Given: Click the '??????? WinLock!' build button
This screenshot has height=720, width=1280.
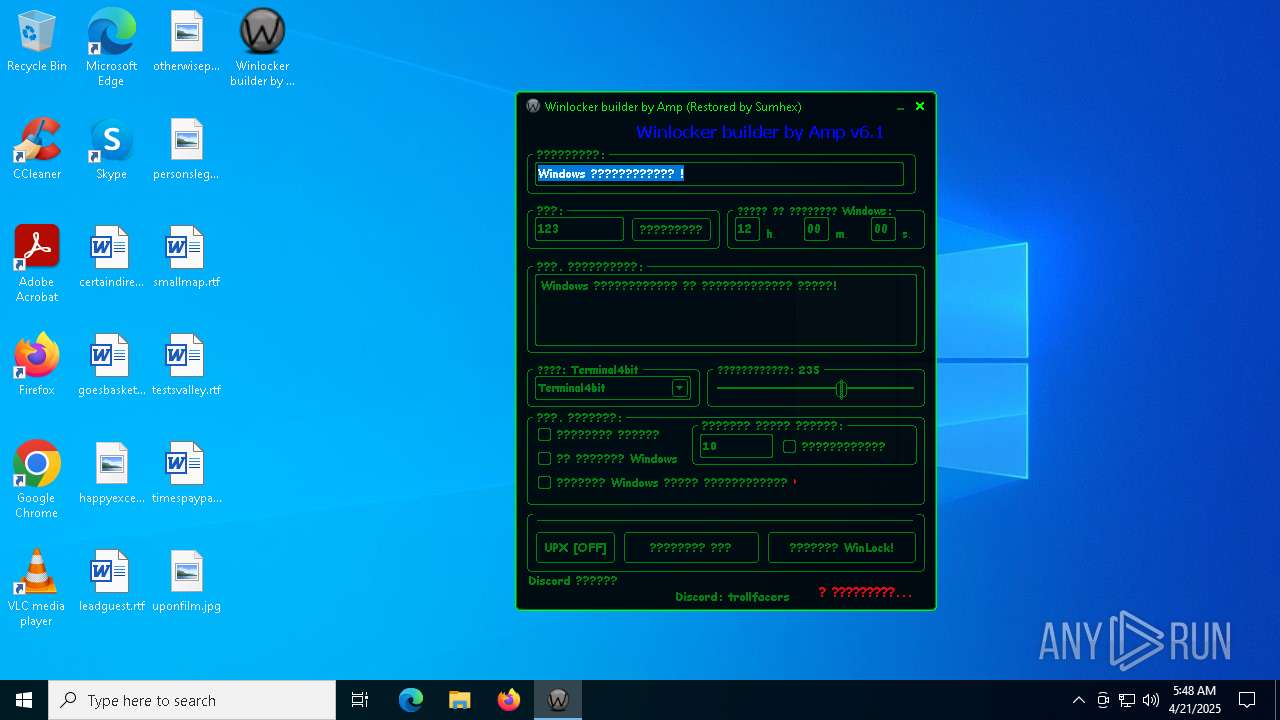Looking at the screenshot, I should click(x=841, y=547).
